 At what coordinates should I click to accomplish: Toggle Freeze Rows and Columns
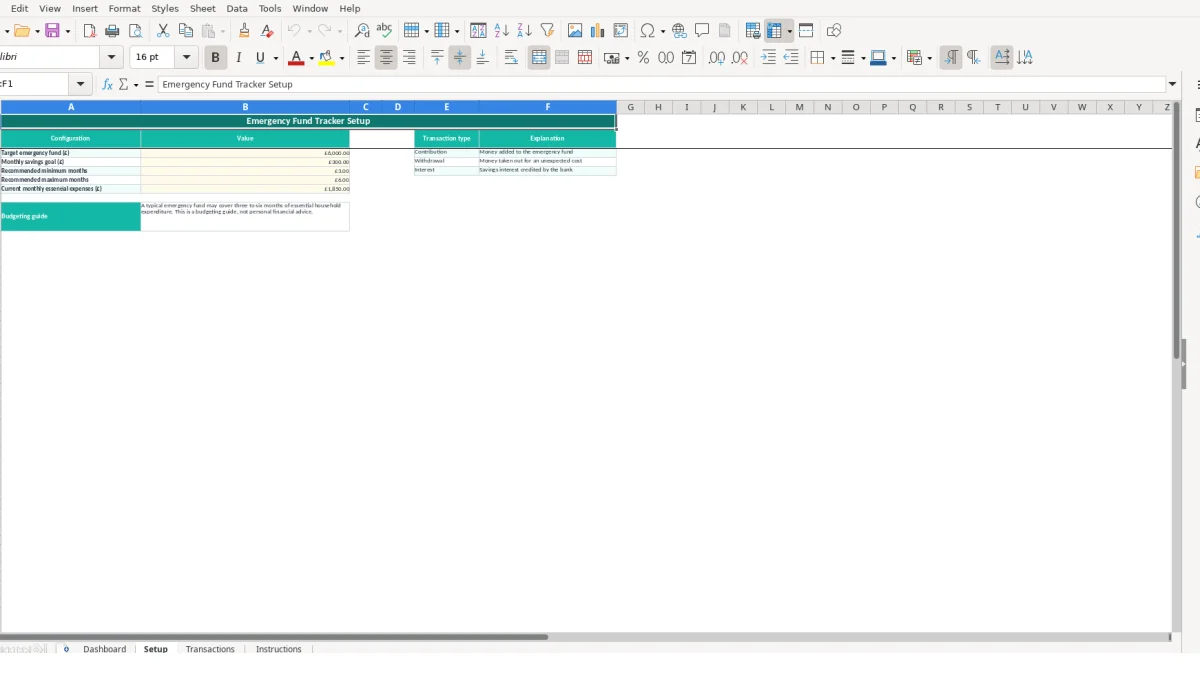774,31
